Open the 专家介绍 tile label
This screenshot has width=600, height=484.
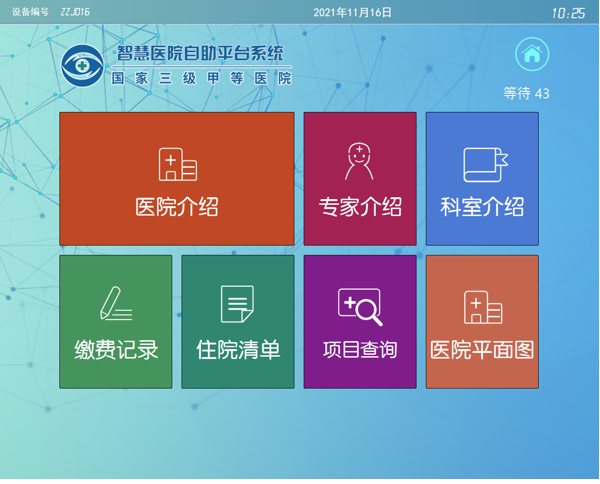[x=360, y=207]
